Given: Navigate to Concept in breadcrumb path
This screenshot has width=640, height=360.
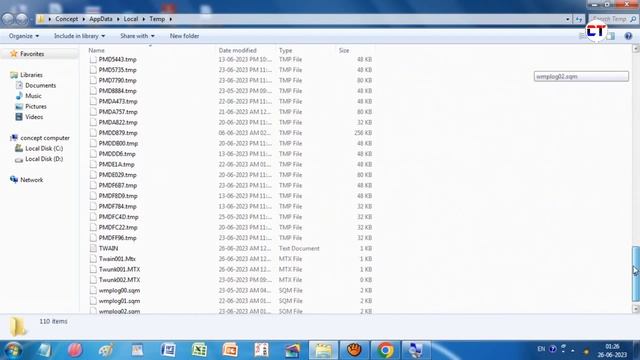Looking at the screenshot, I should (67, 19).
